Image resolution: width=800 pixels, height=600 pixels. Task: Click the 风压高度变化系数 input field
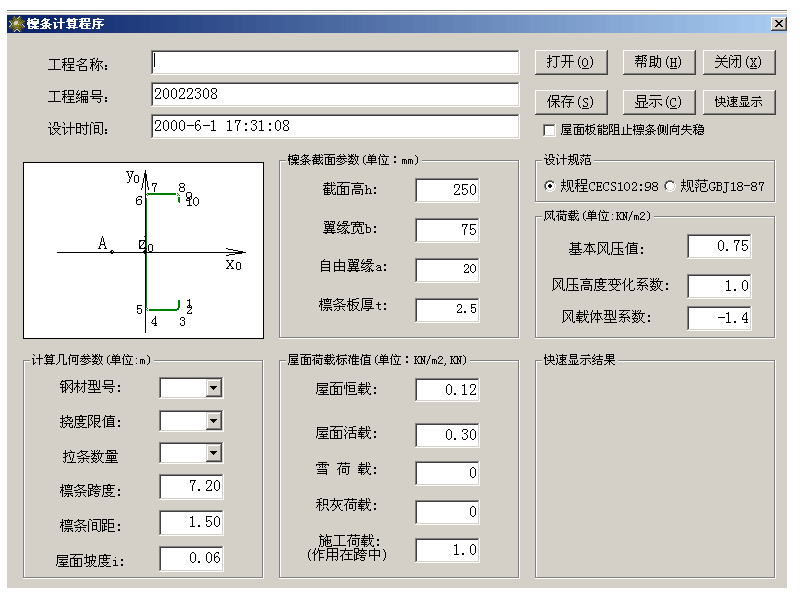tap(719, 286)
